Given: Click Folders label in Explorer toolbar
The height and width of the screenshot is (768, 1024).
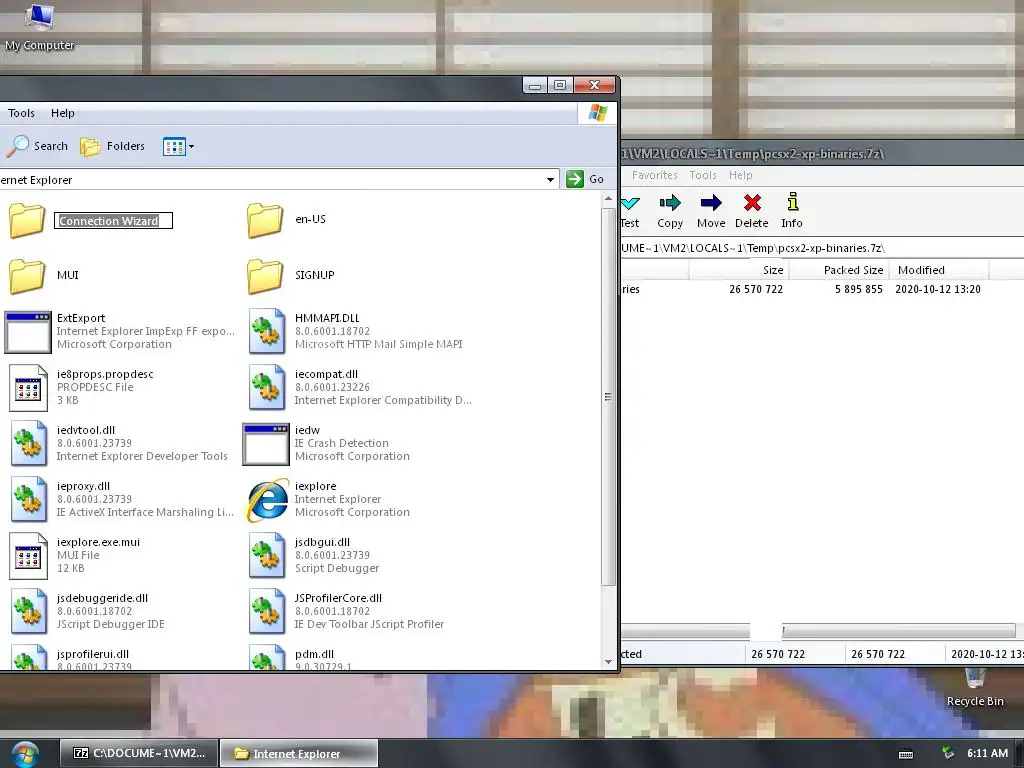Looking at the screenshot, I should click(126, 146).
